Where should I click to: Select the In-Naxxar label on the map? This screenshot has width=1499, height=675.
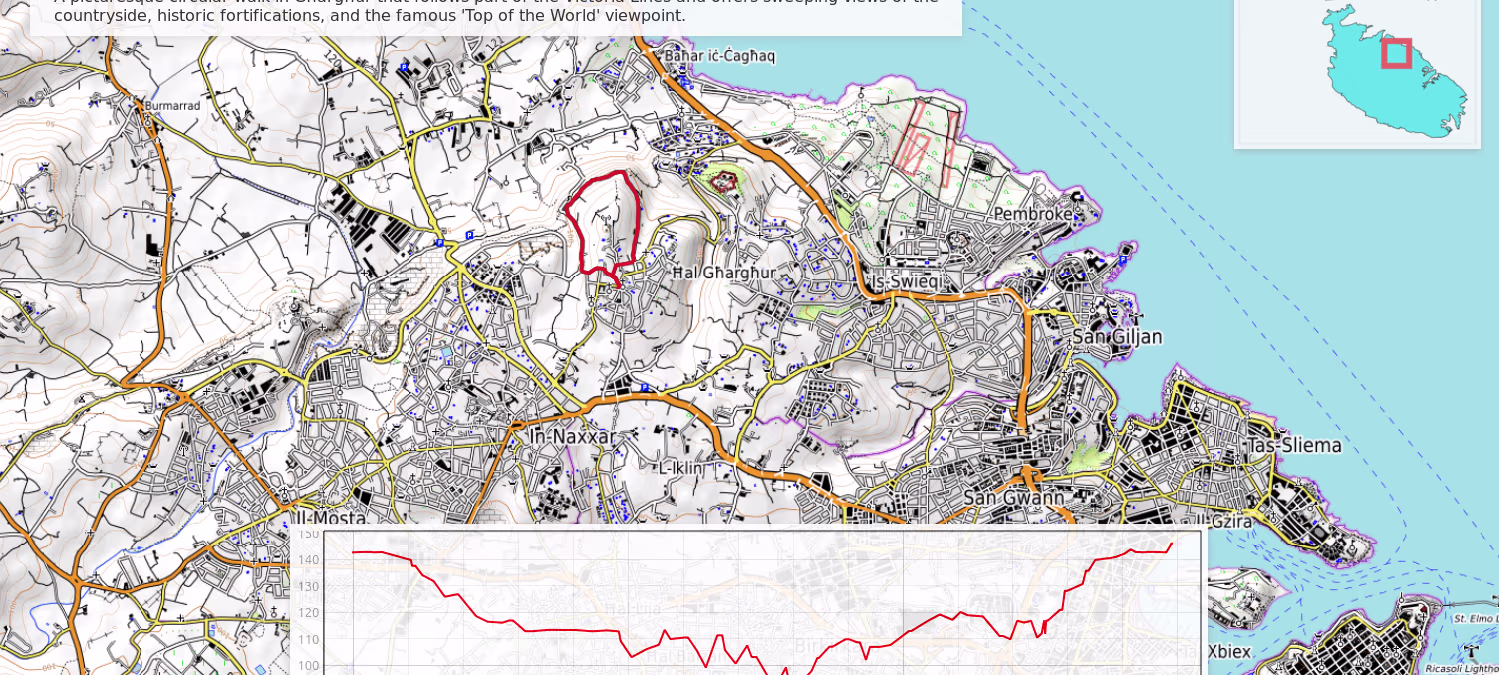click(x=573, y=437)
